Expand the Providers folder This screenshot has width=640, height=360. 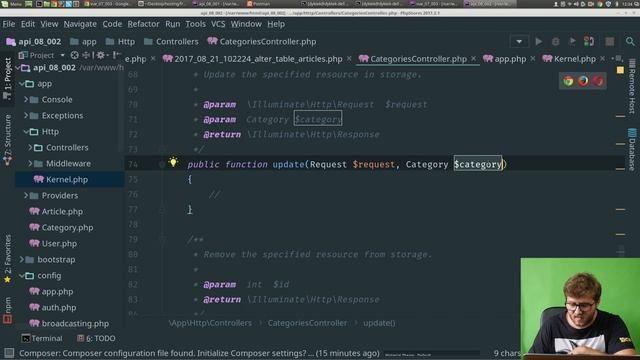[26, 196]
